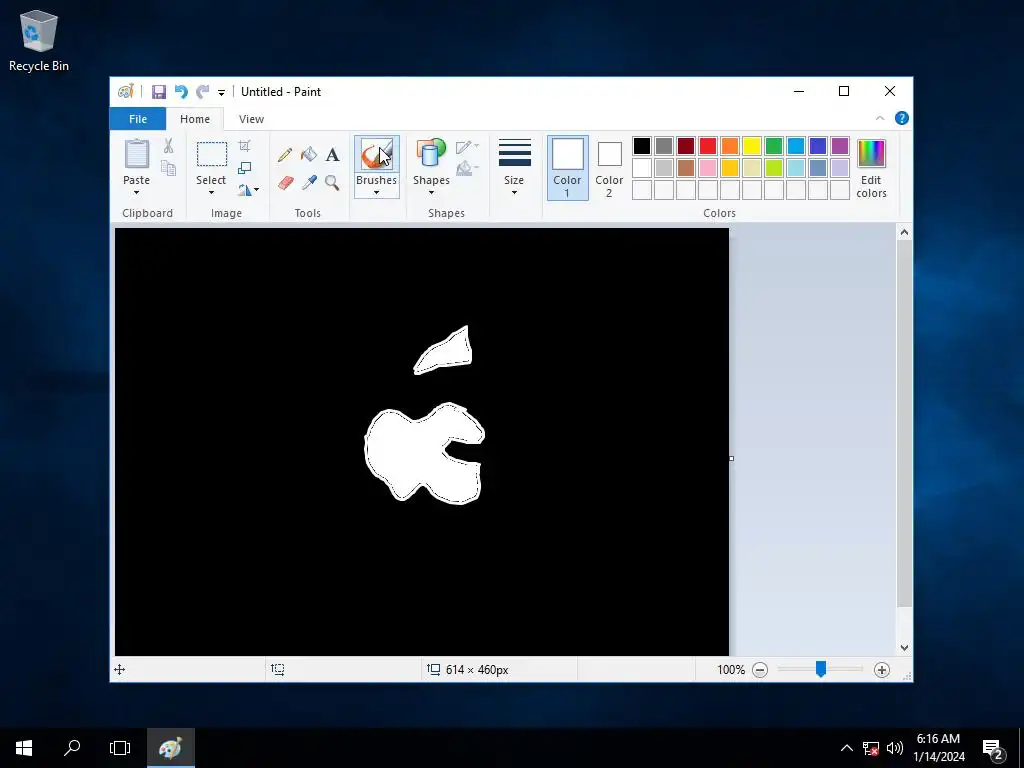
Task: Expand the Paste dropdown arrow
Action: 136,193
